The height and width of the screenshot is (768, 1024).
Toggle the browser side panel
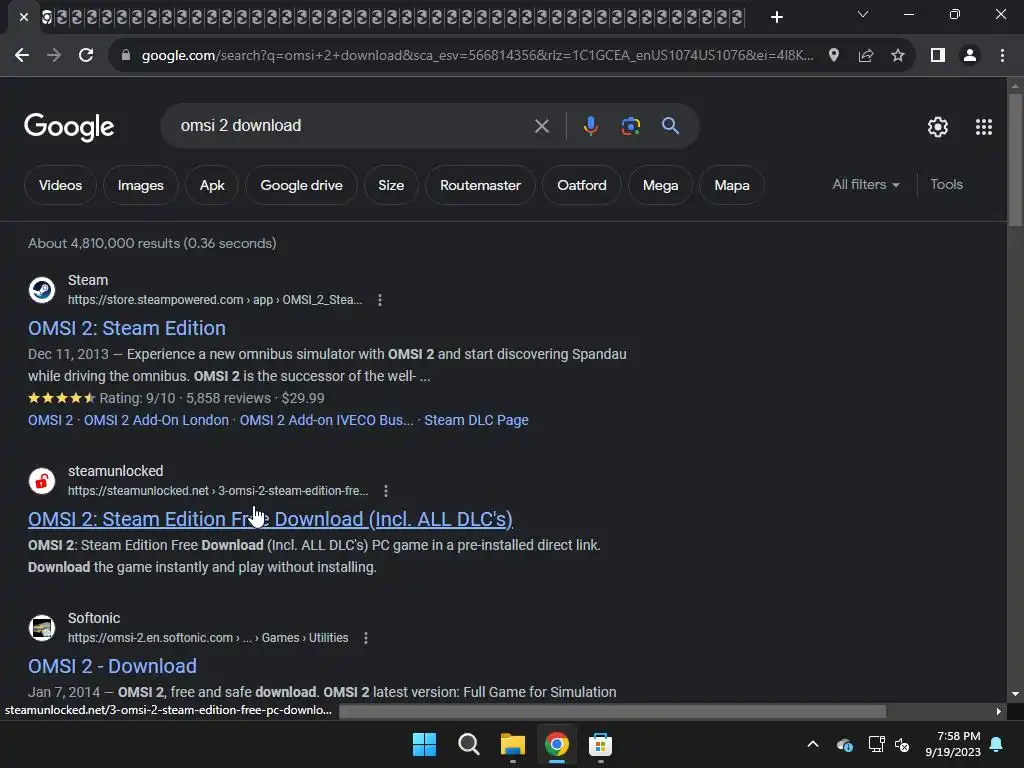(x=938, y=56)
